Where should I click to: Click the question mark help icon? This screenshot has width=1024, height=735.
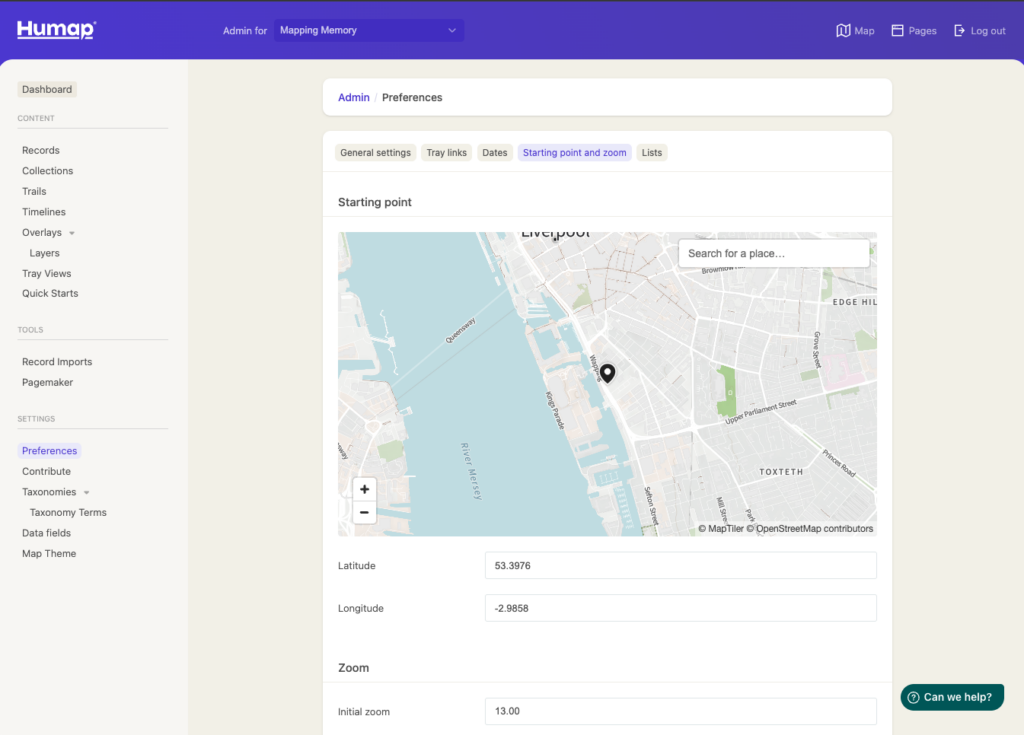[913, 697]
